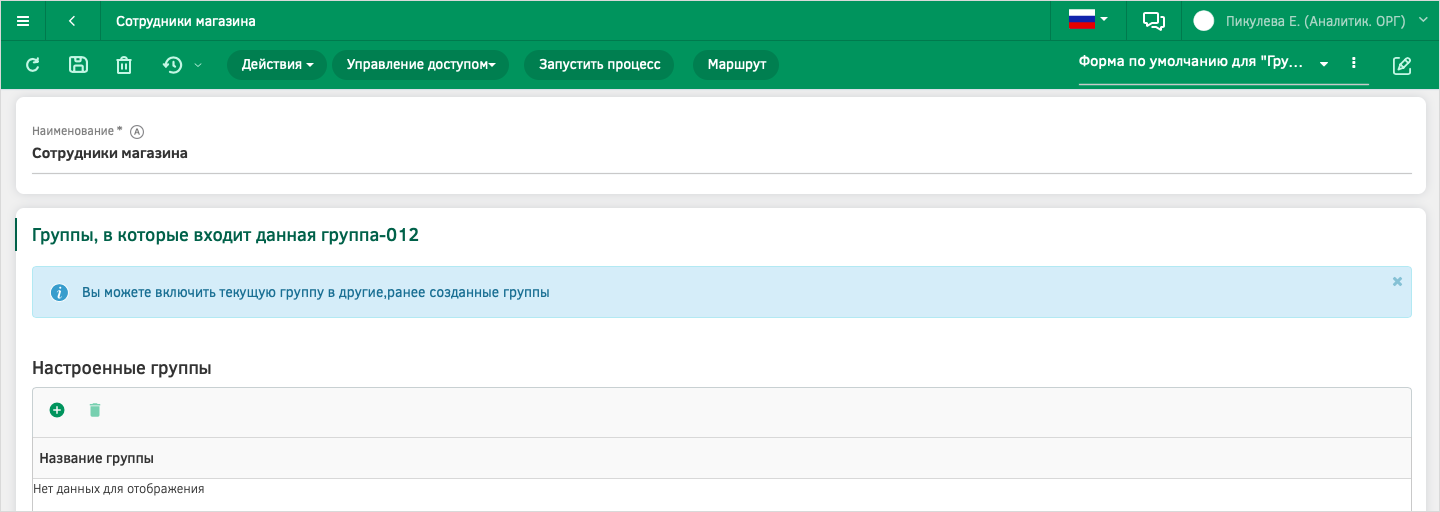Viewport: 1440px width, 512px height.
Task: Click the table's delete trash icon
Action: click(x=95, y=410)
